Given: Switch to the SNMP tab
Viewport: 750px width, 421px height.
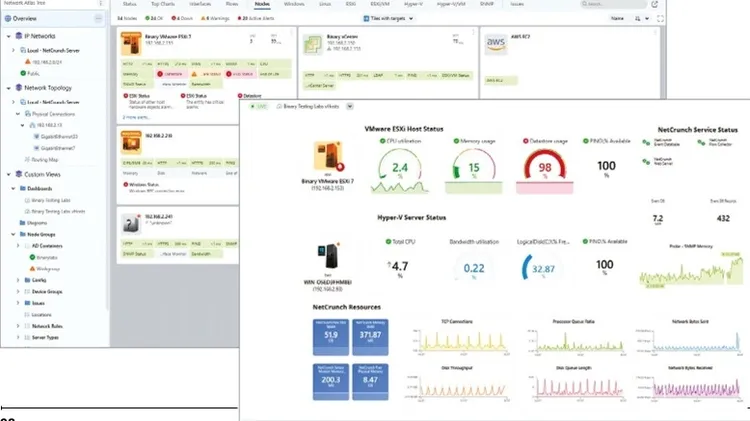Looking at the screenshot, I should click(x=486, y=4).
